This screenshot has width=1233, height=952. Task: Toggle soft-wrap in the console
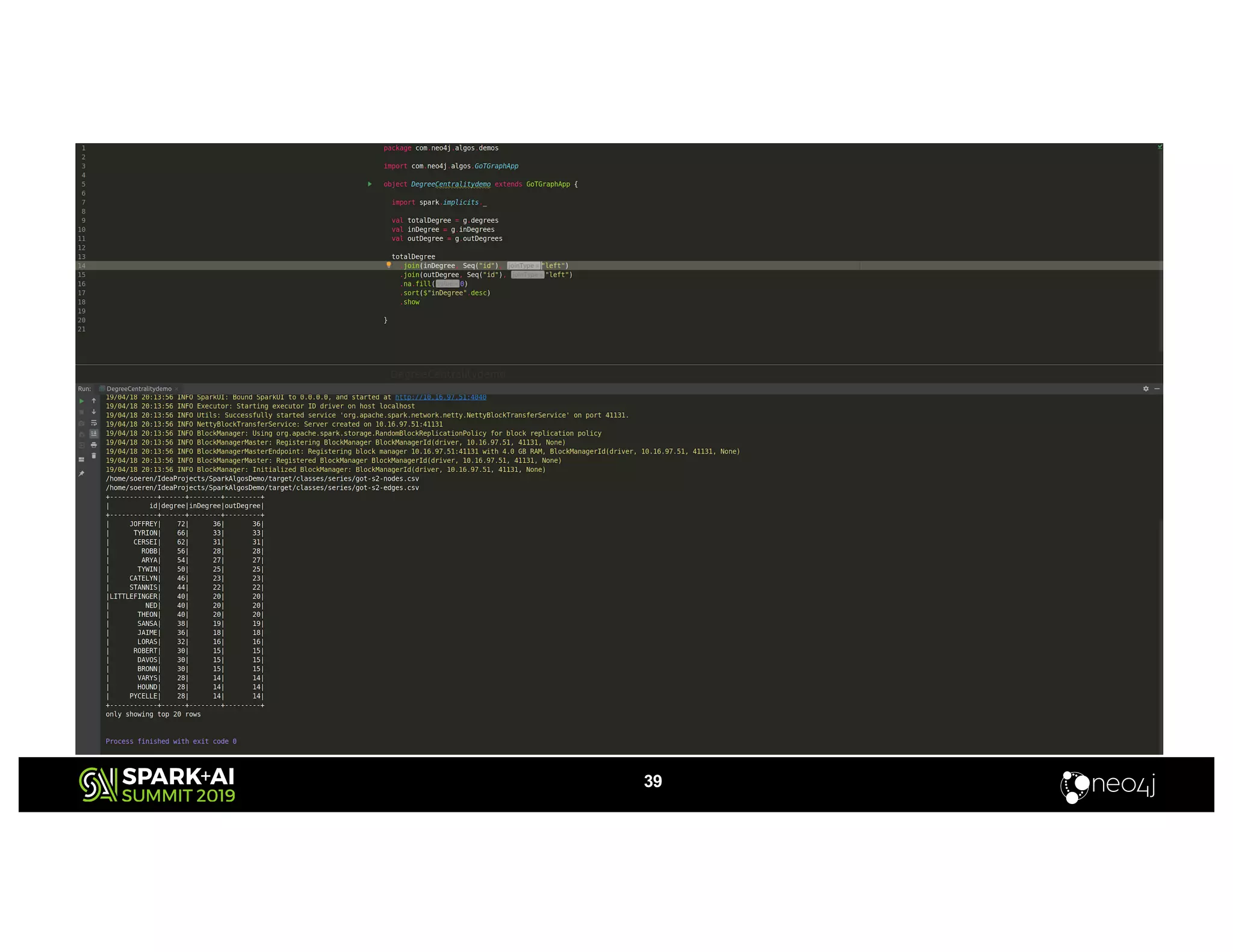[x=94, y=423]
